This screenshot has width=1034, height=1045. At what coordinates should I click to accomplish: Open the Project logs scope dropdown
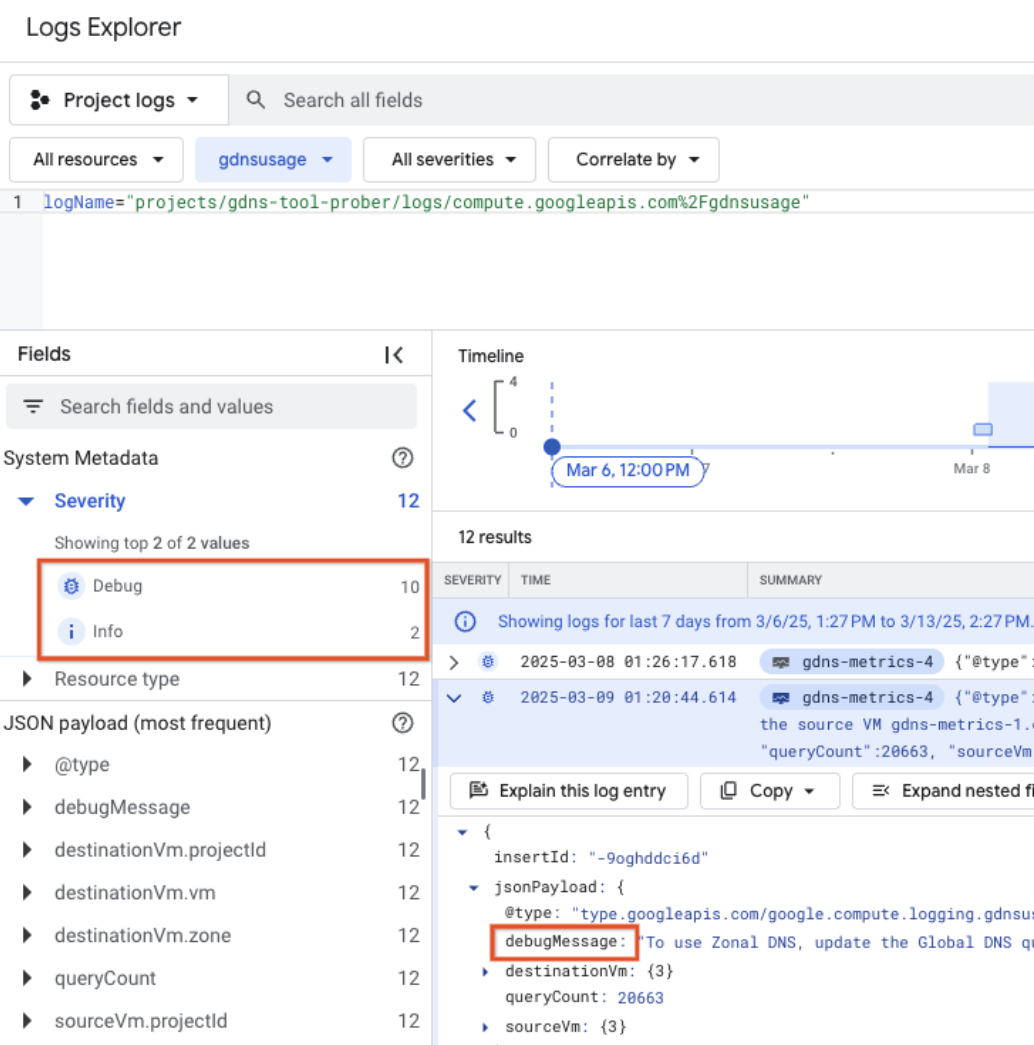(x=119, y=100)
